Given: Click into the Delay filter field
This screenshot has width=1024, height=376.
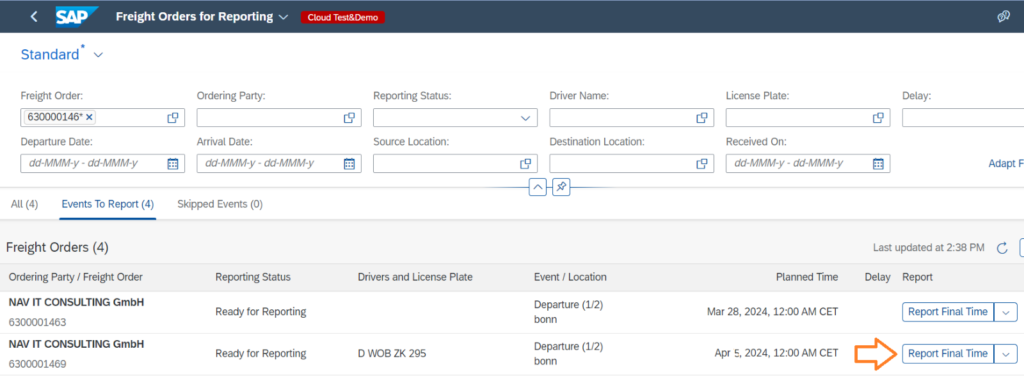Looking at the screenshot, I should tap(963, 118).
